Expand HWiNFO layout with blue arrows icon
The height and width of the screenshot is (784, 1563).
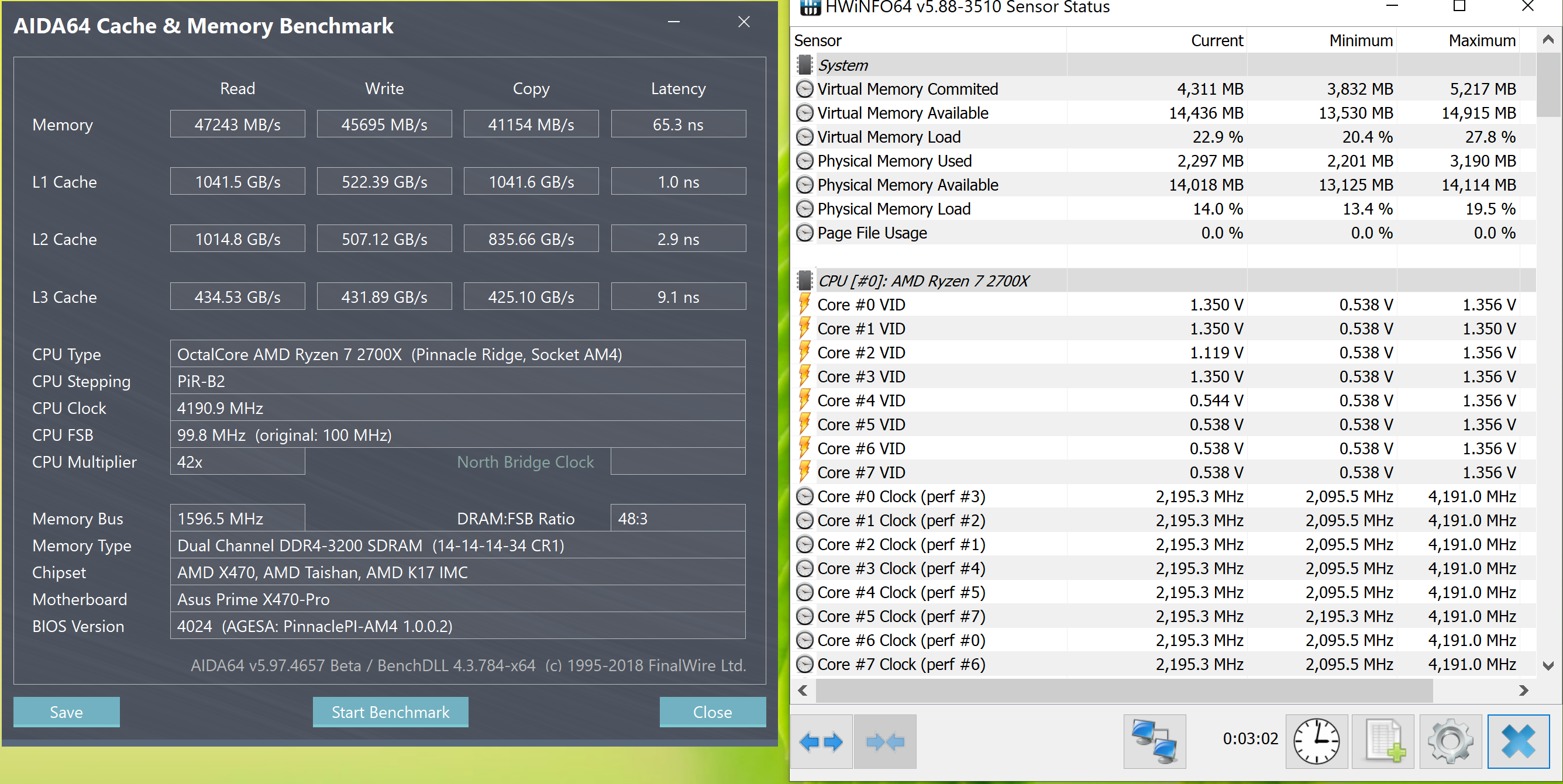coord(821,741)
